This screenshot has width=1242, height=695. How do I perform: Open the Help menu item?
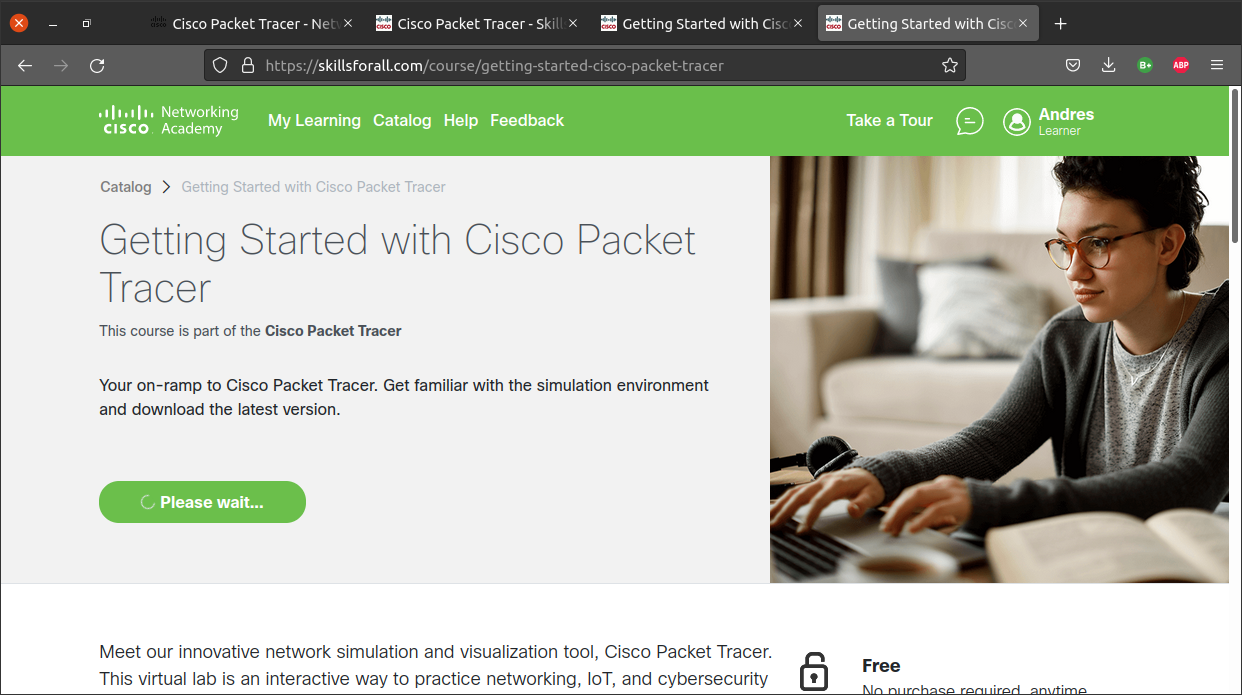[x=460, y=121]
